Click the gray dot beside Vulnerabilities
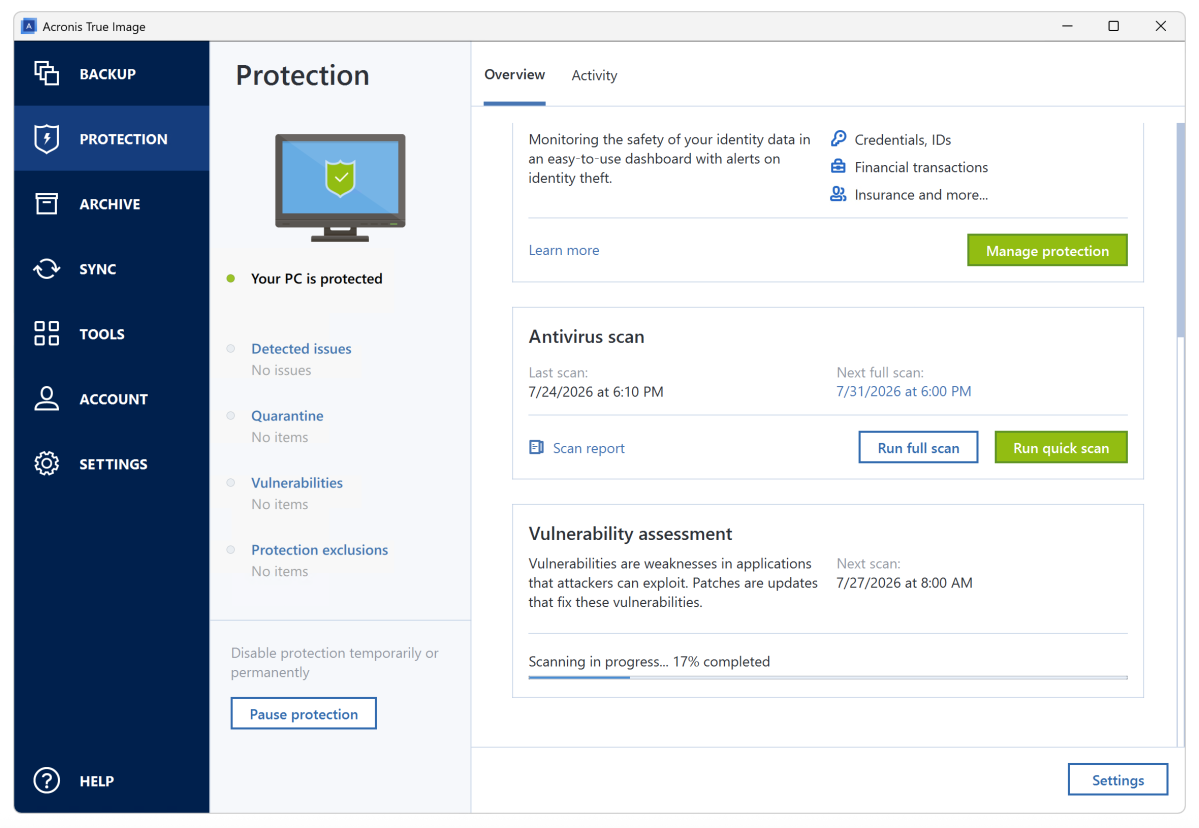Viewport: 1199px width, 828px height. [x=230, y=482]
